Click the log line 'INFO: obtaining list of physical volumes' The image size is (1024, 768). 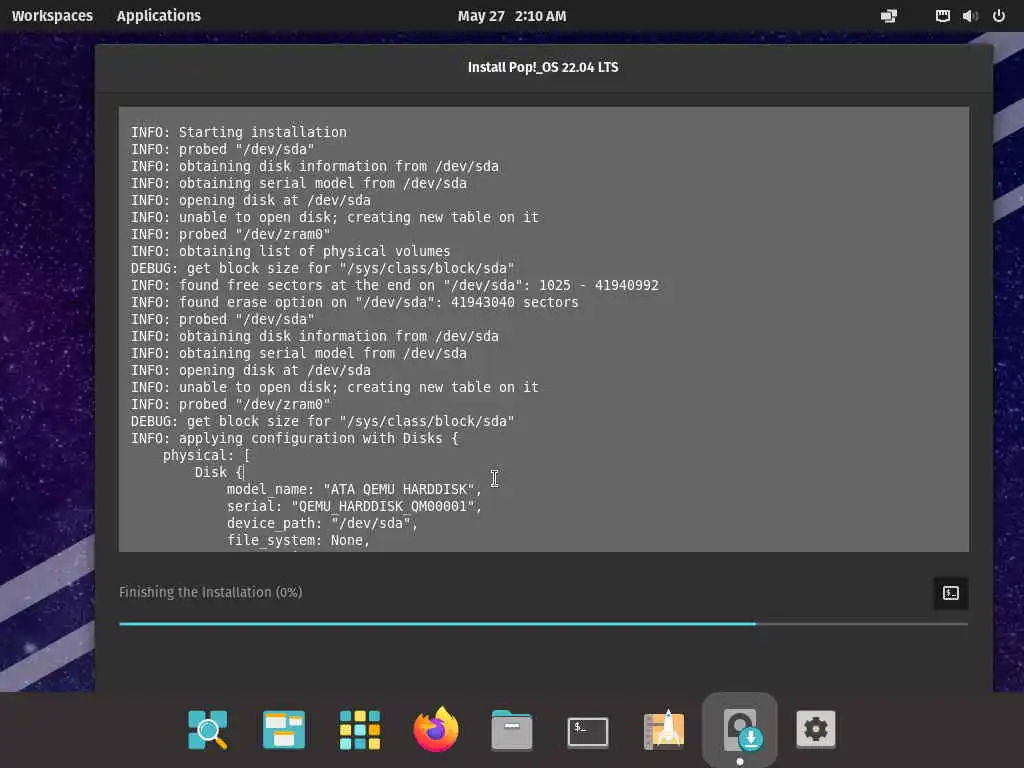coord(291,251)
